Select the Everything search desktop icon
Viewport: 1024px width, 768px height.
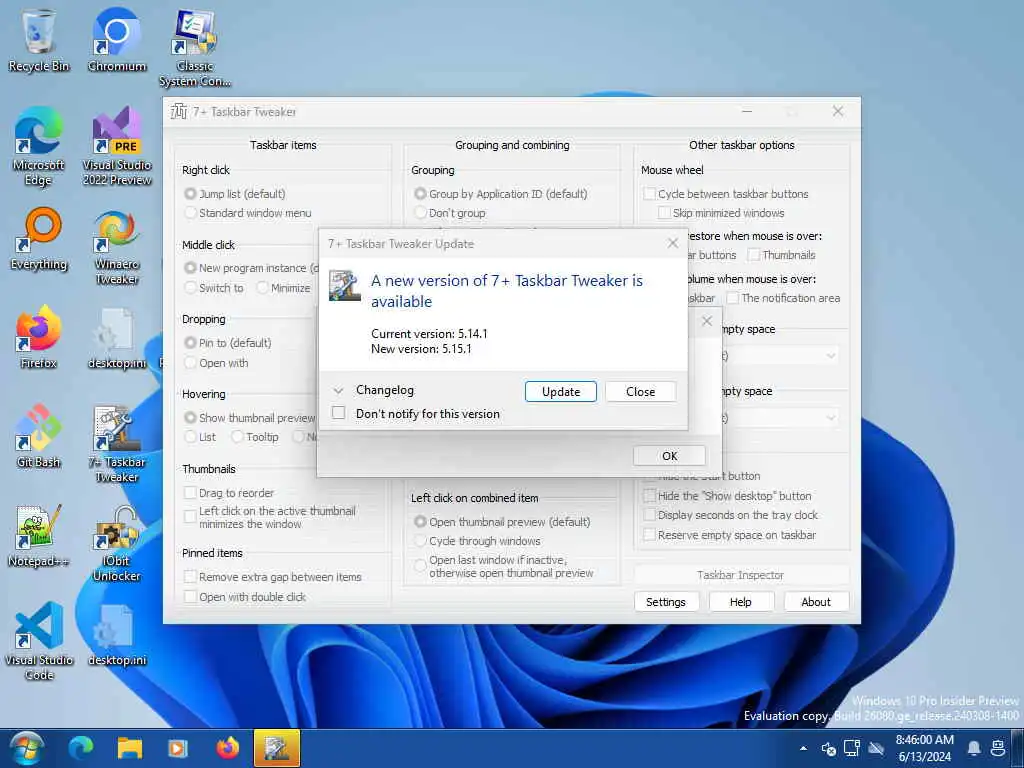[x=39, y=239]
